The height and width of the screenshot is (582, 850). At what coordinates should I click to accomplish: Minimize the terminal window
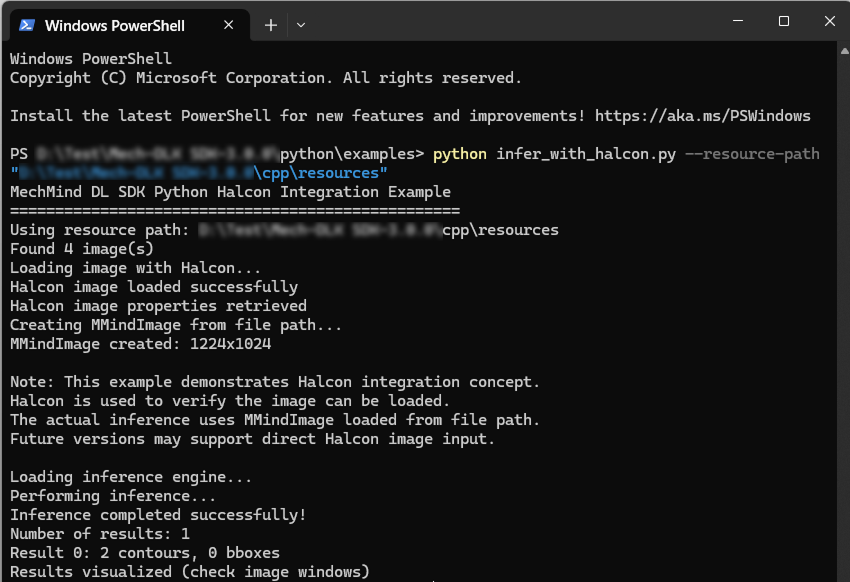tap(738, 21)
